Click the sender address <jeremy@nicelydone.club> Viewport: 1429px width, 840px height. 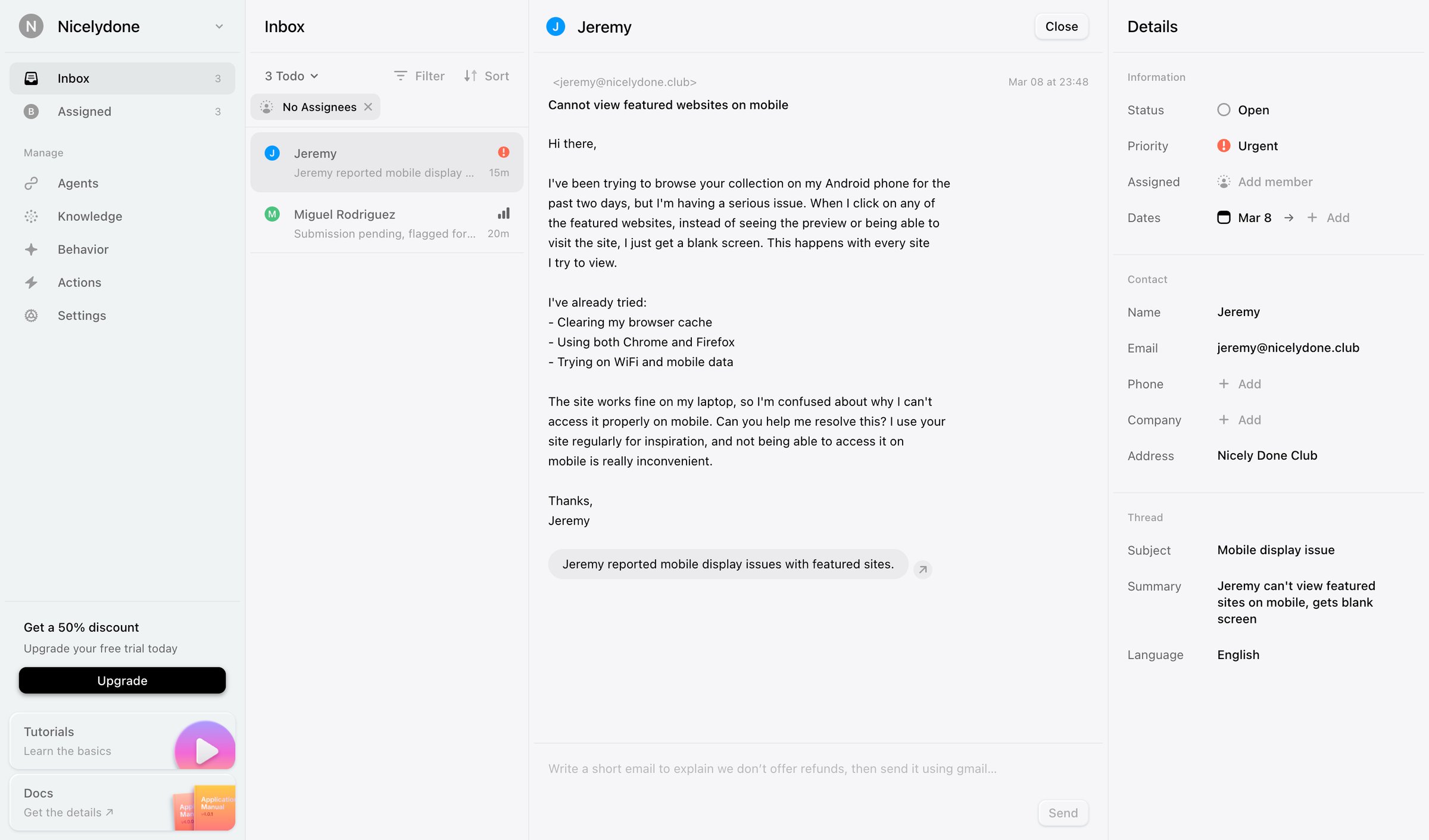pos(625,82)
